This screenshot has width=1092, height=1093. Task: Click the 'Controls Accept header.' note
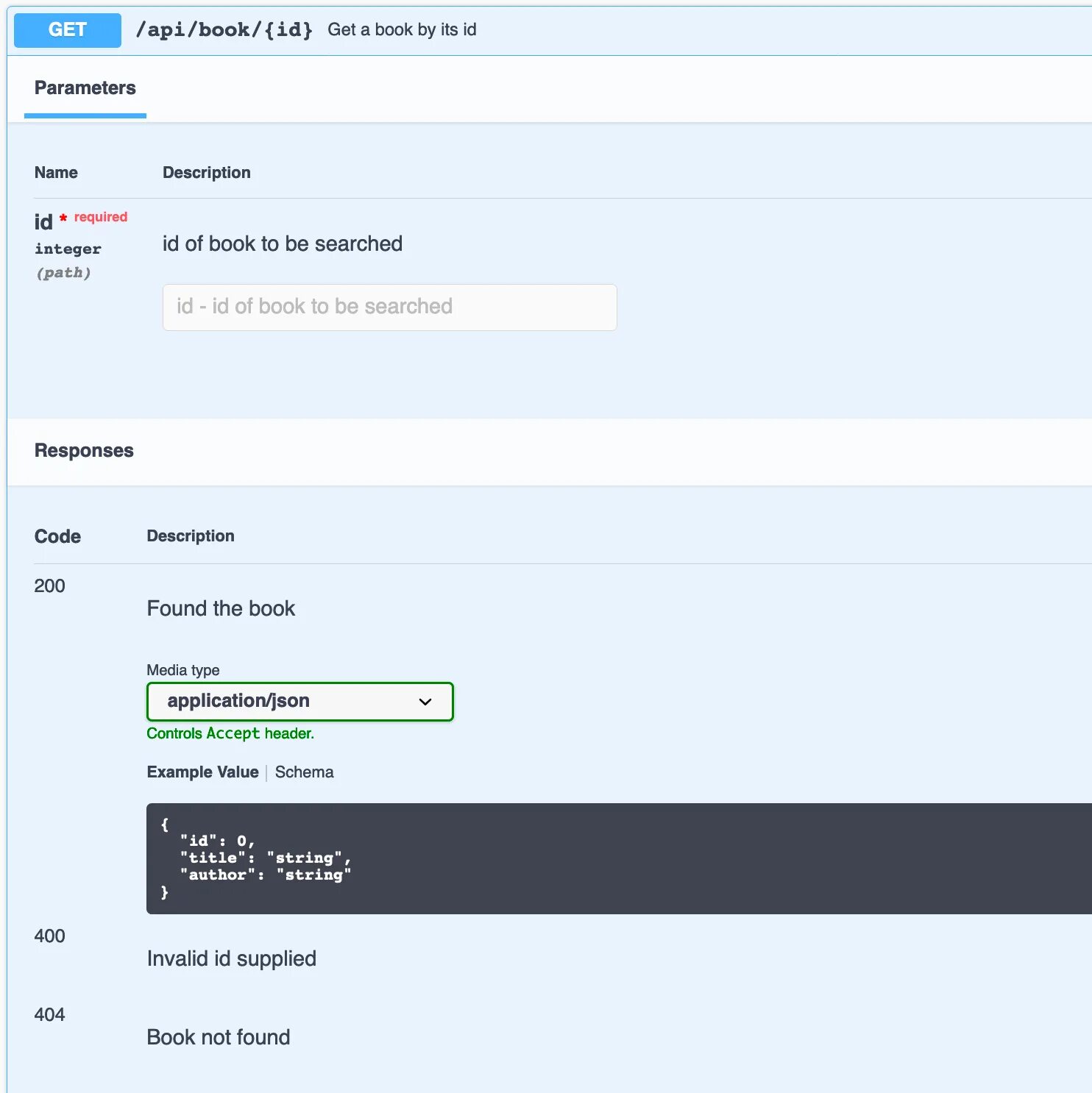[x=230, y=733]
